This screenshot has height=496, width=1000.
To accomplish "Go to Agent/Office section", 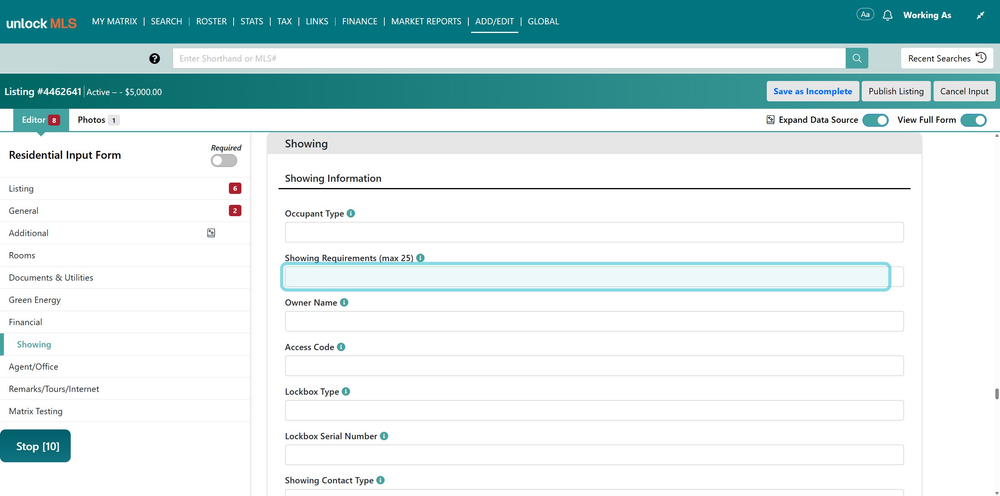I will click(125, 367).
